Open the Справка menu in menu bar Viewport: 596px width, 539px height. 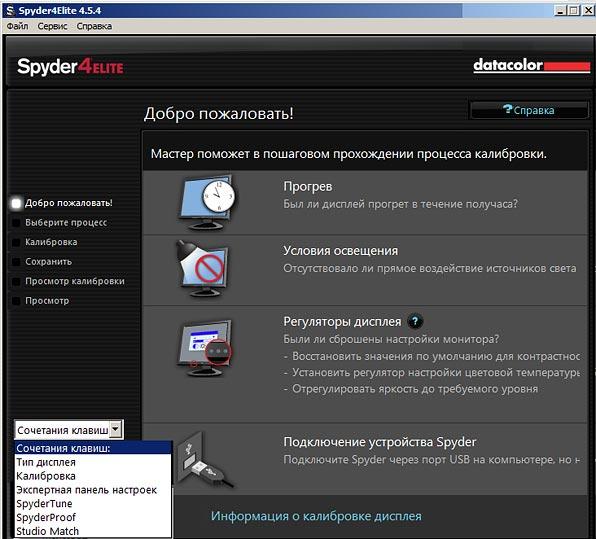tap(94, 26)
